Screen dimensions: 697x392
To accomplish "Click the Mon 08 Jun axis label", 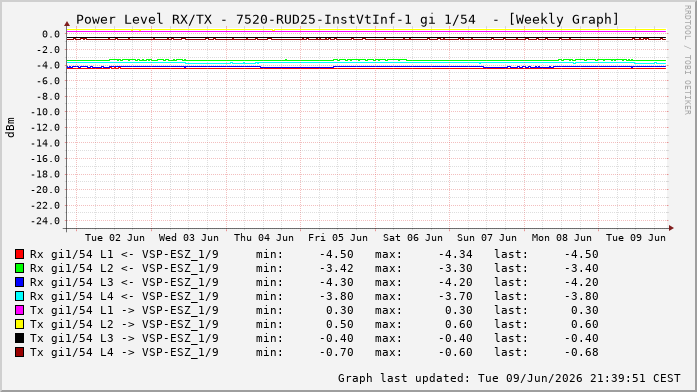I will click(x=561, y=238).
